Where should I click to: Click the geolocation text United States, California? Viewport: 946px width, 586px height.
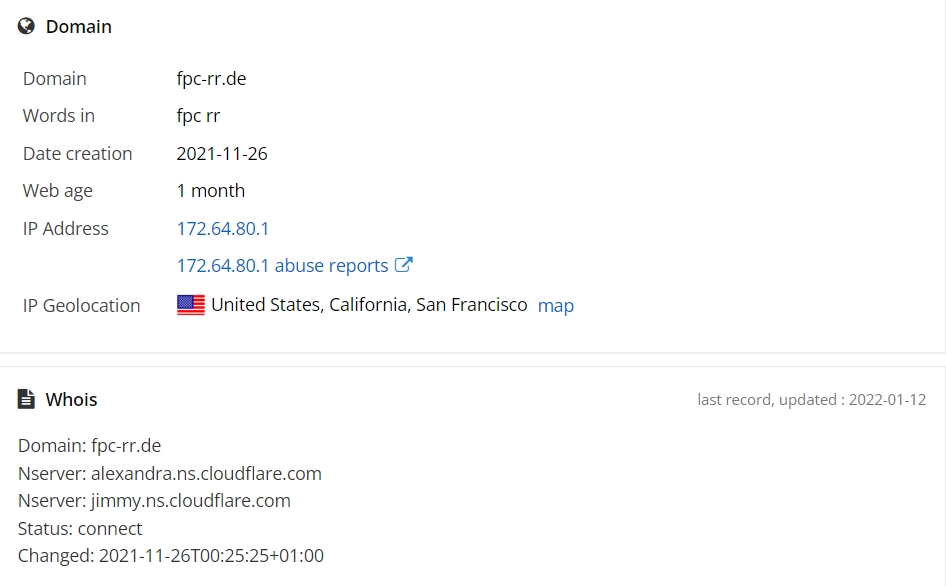tap(310, 305)
